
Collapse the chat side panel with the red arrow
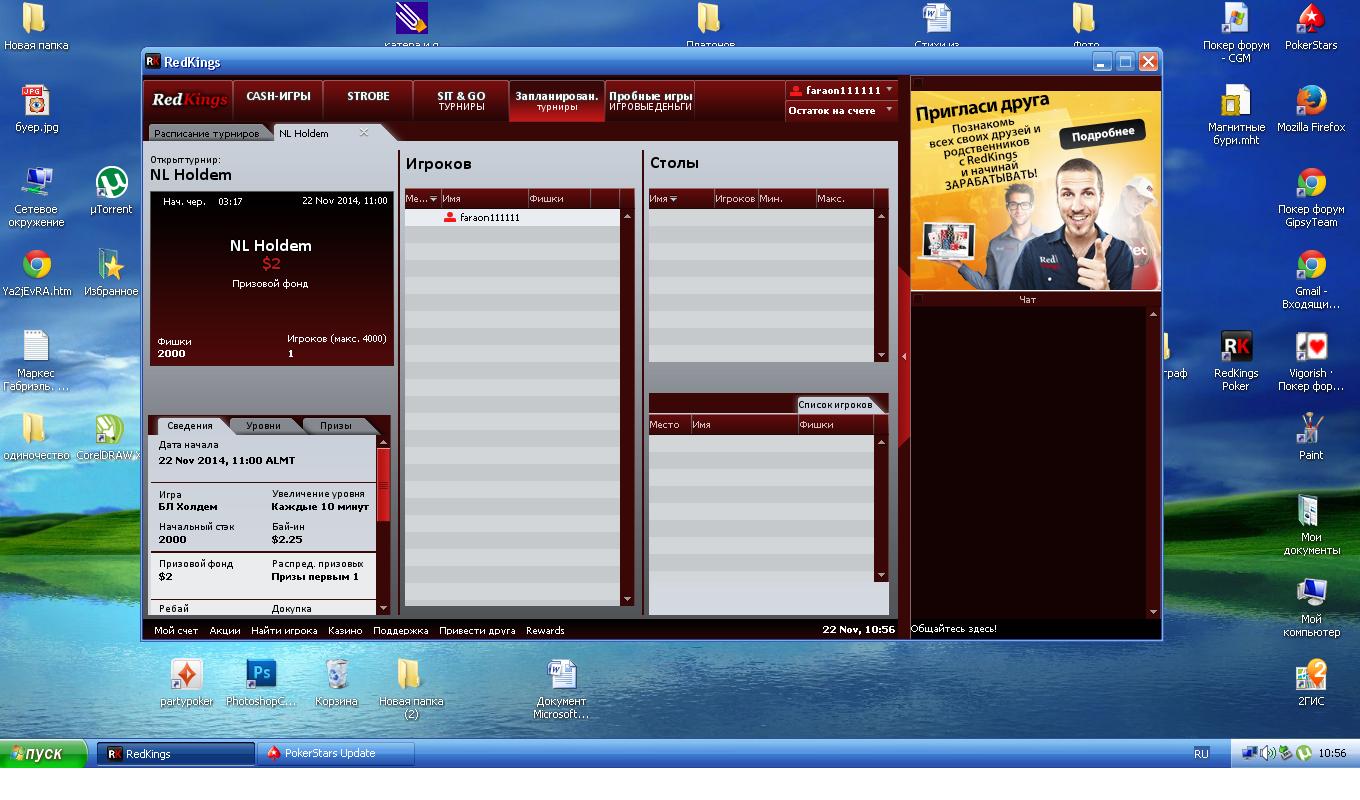(x=904, y=356)
